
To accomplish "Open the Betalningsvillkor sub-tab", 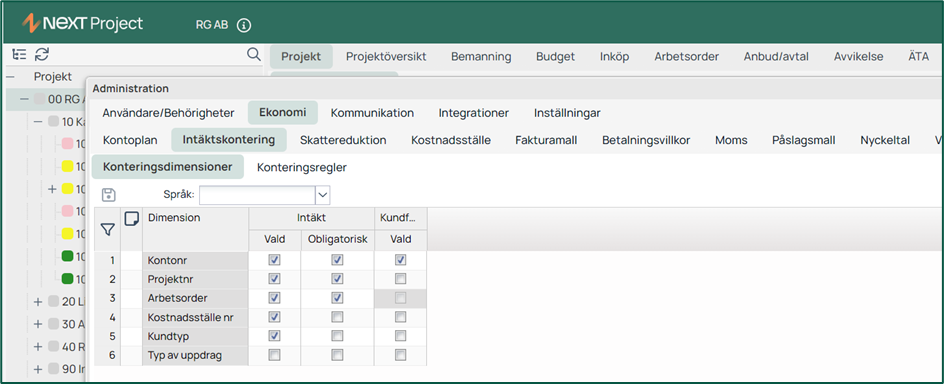I will 646,140.
